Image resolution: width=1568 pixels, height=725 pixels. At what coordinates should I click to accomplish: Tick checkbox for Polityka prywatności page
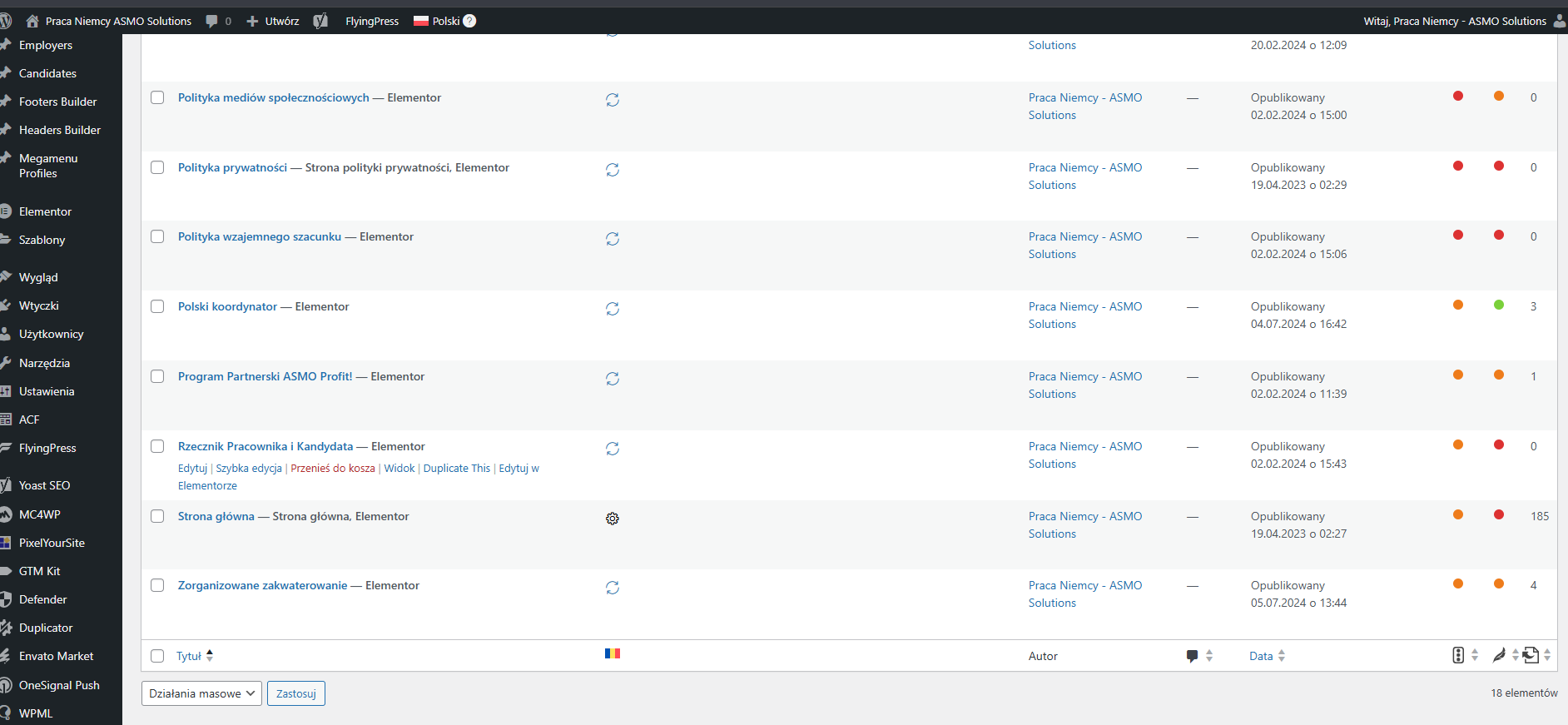pyautogui.click(x=157, y=167)
